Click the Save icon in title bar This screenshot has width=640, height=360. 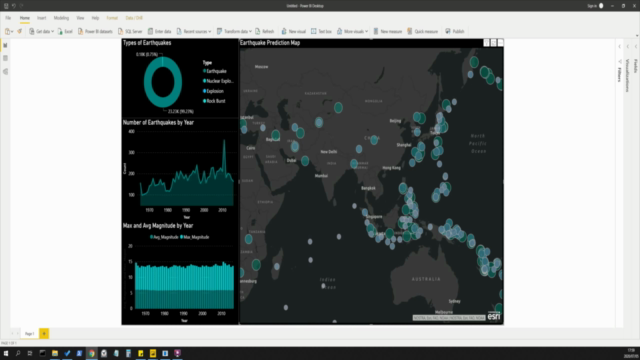click(x=6, y=6)
